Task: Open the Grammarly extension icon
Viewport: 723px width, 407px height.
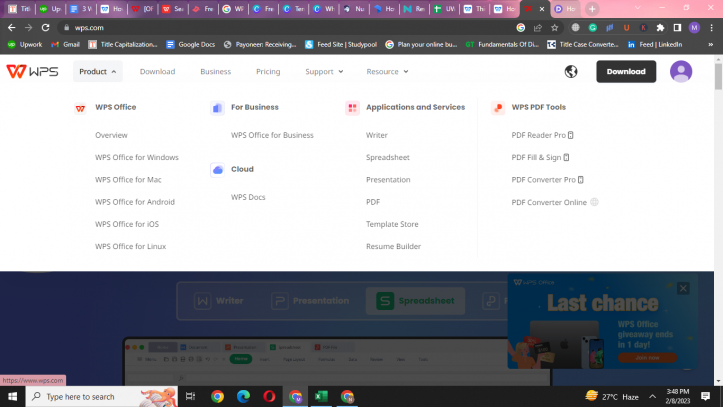Action: (x=593, y=28)
